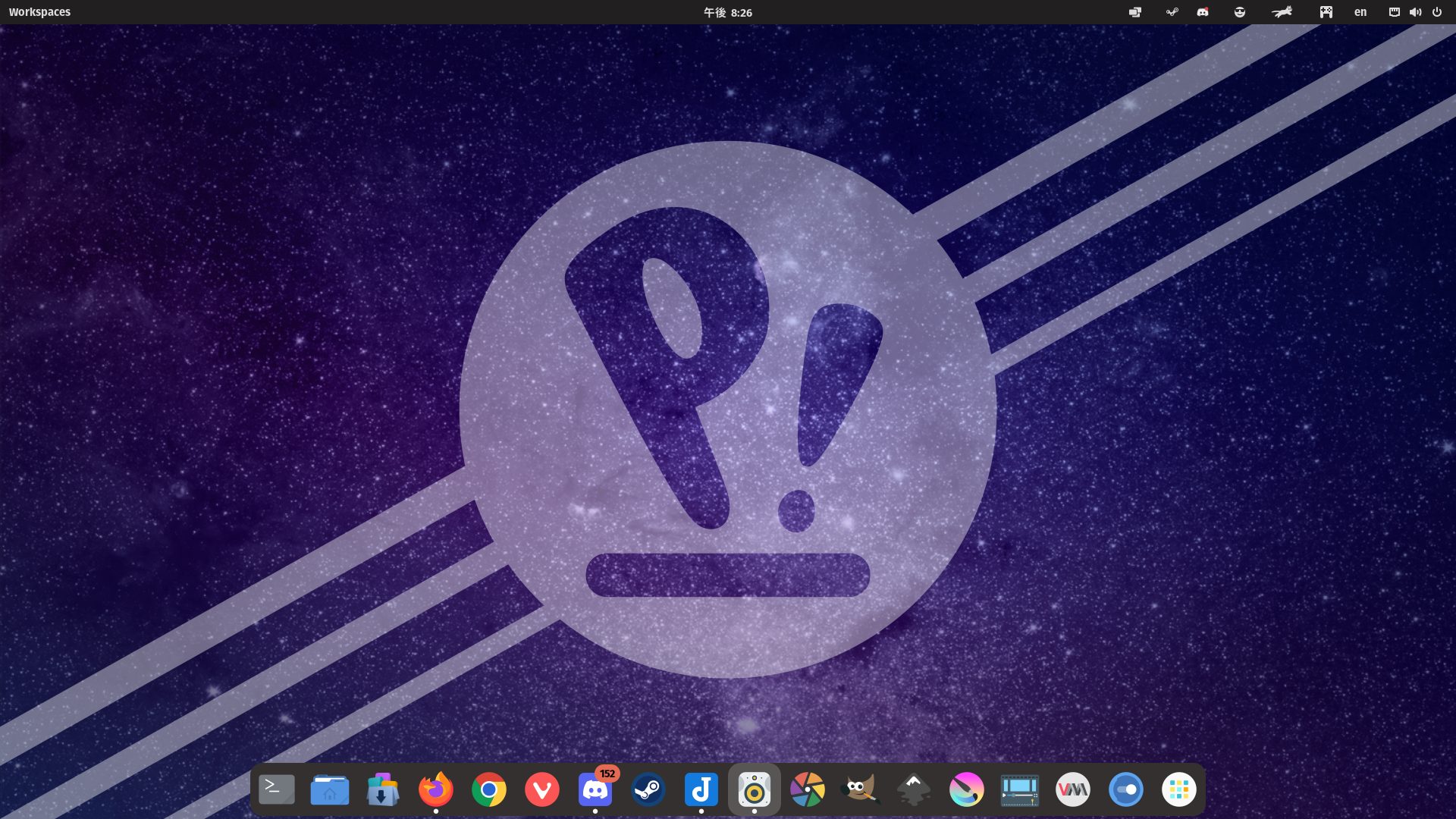The width and height of the screenshot is (1456, 819).
Task: Open Inkscape from the dock
Action: point(914,789)
